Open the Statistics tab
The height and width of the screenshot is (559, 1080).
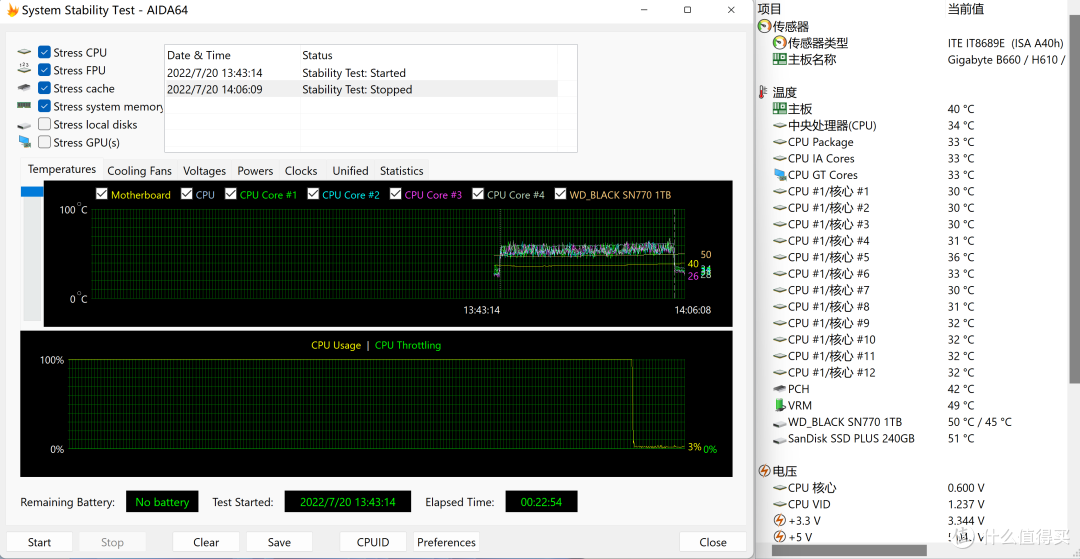(402, 171)
